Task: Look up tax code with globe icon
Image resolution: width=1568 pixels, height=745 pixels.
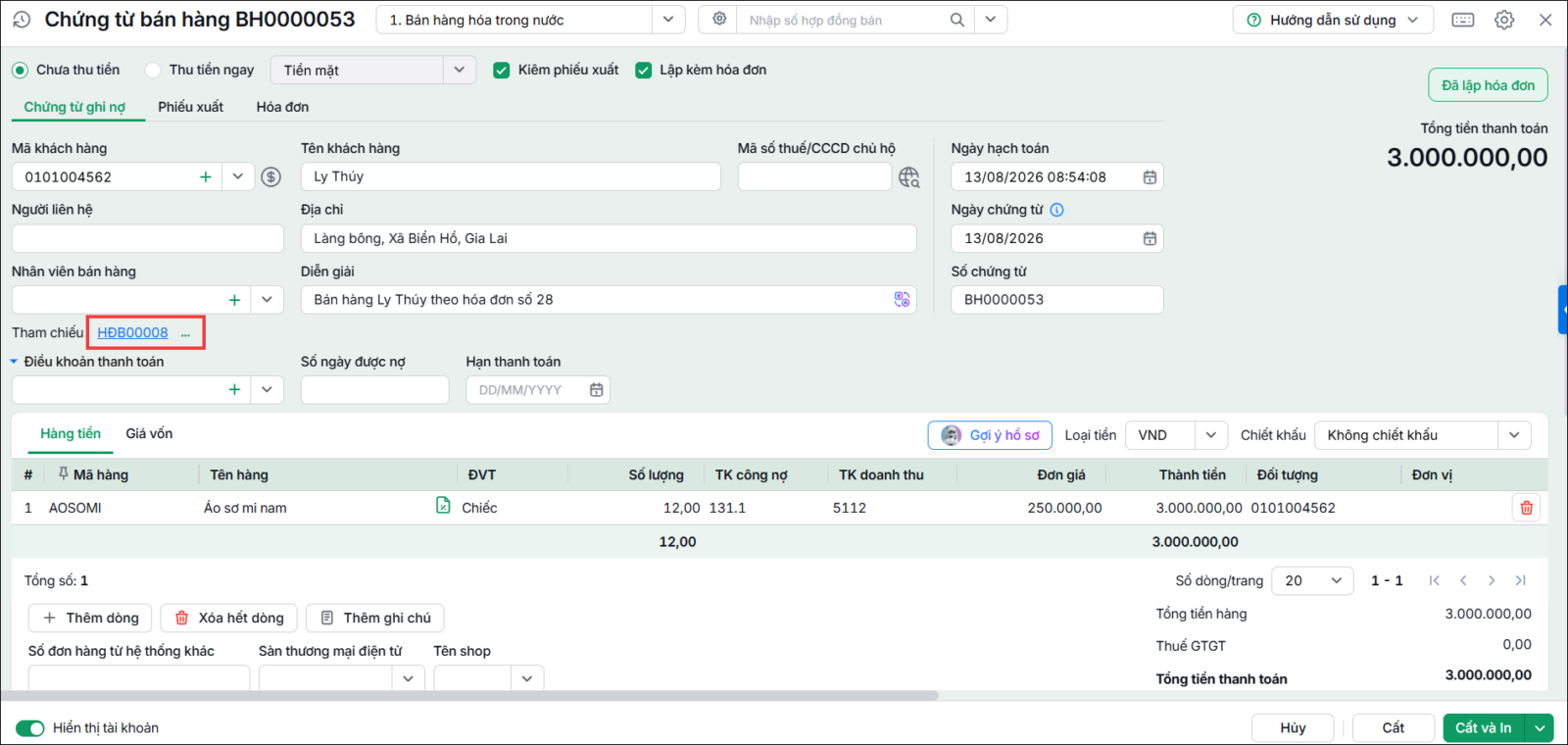Action: click(909, 177)
